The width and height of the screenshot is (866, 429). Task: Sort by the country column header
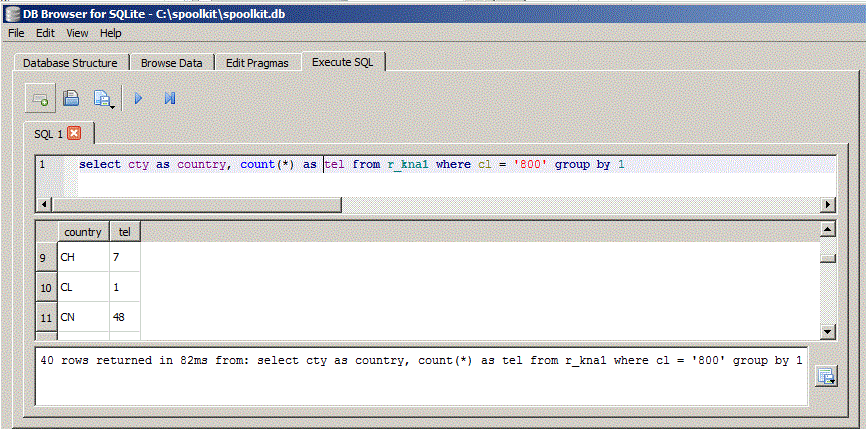(x=83, y=232)
